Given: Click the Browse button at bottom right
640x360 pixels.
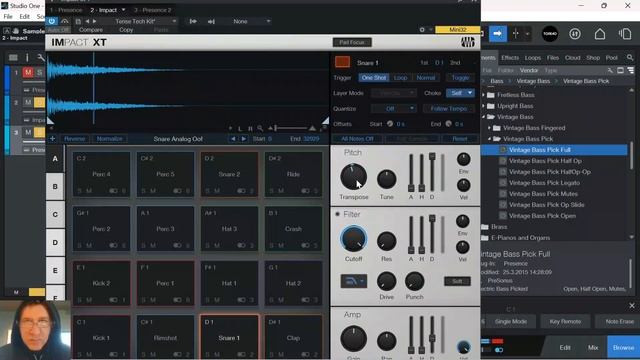Looking at the screenshot, I should coord(623,347).
